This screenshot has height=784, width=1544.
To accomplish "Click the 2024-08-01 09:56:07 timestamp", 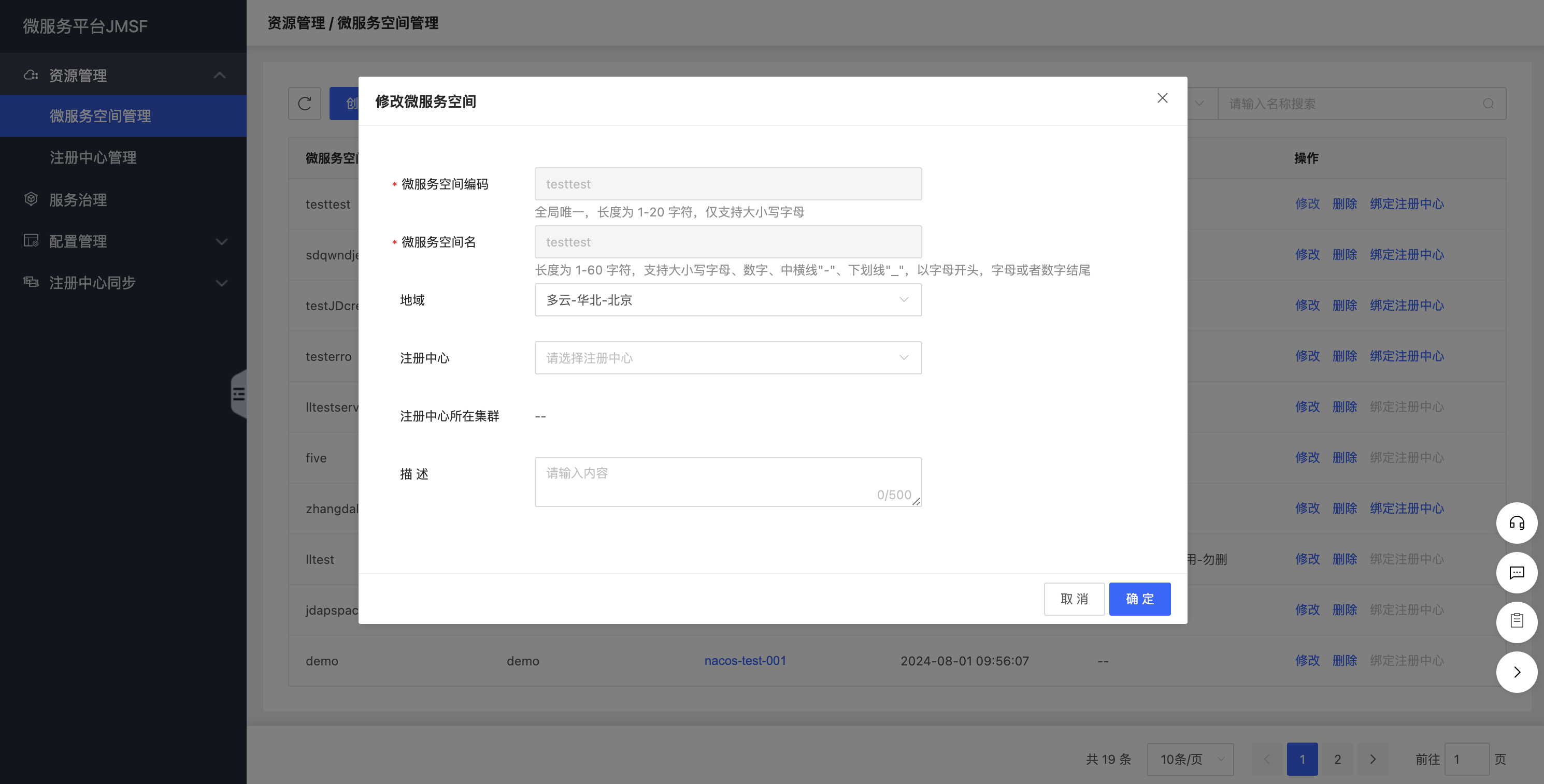I will (x=964, y=661).
